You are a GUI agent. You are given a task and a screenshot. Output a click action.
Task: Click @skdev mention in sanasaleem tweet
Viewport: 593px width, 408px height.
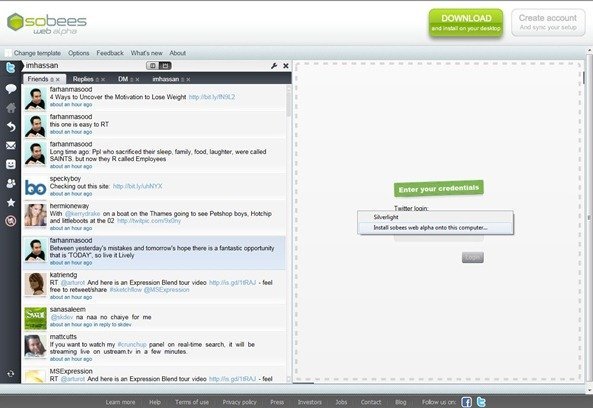coord(62,317)
